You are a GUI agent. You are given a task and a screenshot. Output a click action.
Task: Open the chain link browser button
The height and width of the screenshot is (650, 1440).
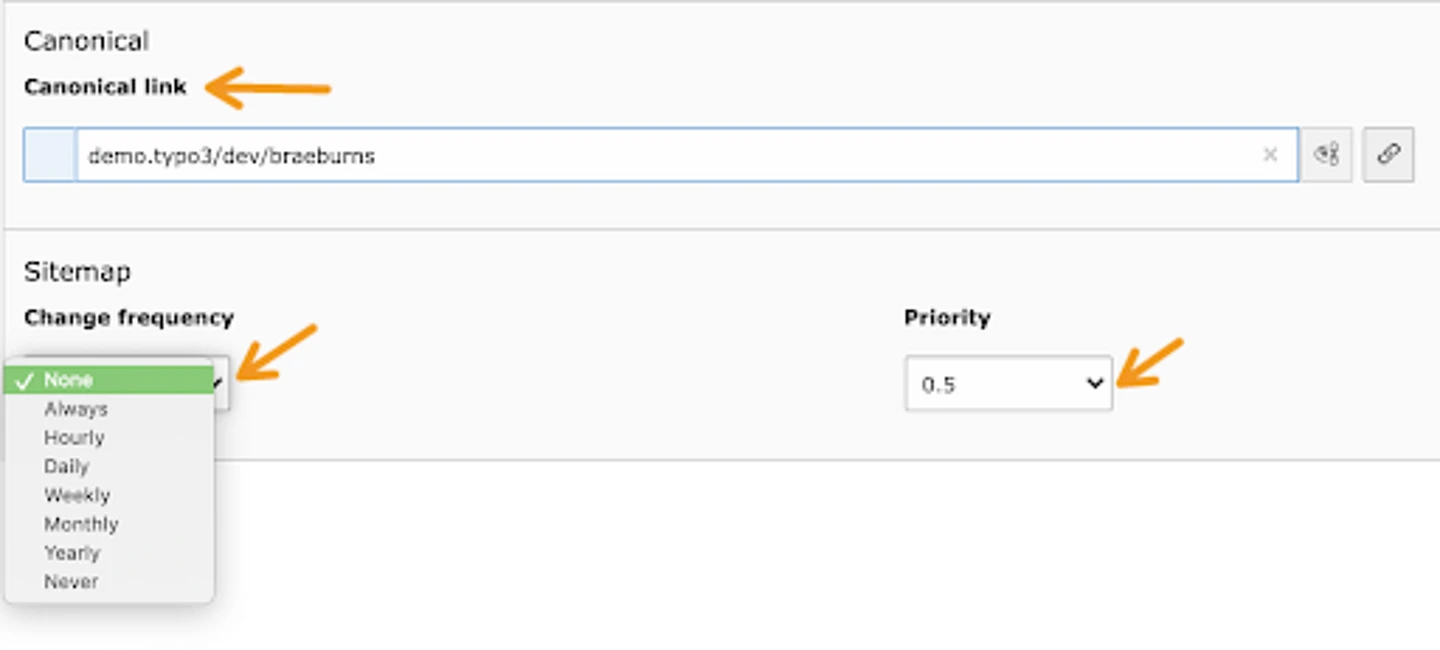(1388, 155)
